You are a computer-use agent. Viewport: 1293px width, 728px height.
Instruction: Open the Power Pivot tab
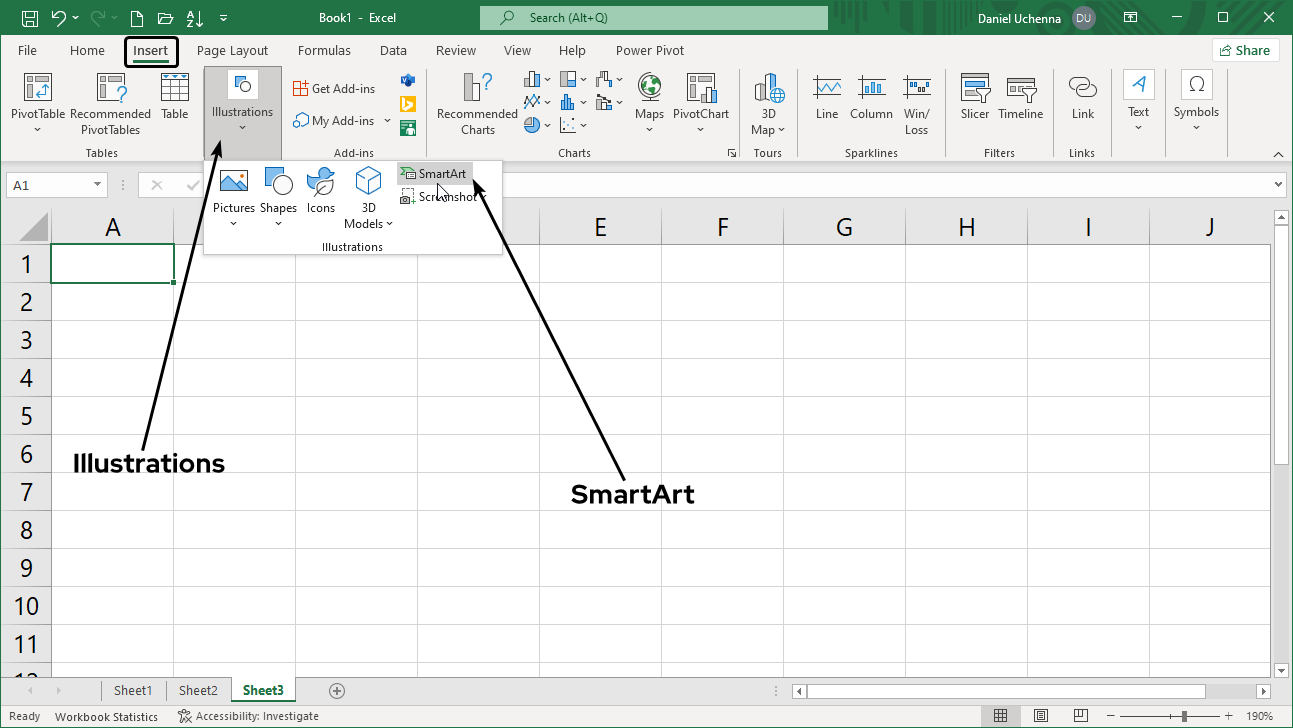(647, 50)
